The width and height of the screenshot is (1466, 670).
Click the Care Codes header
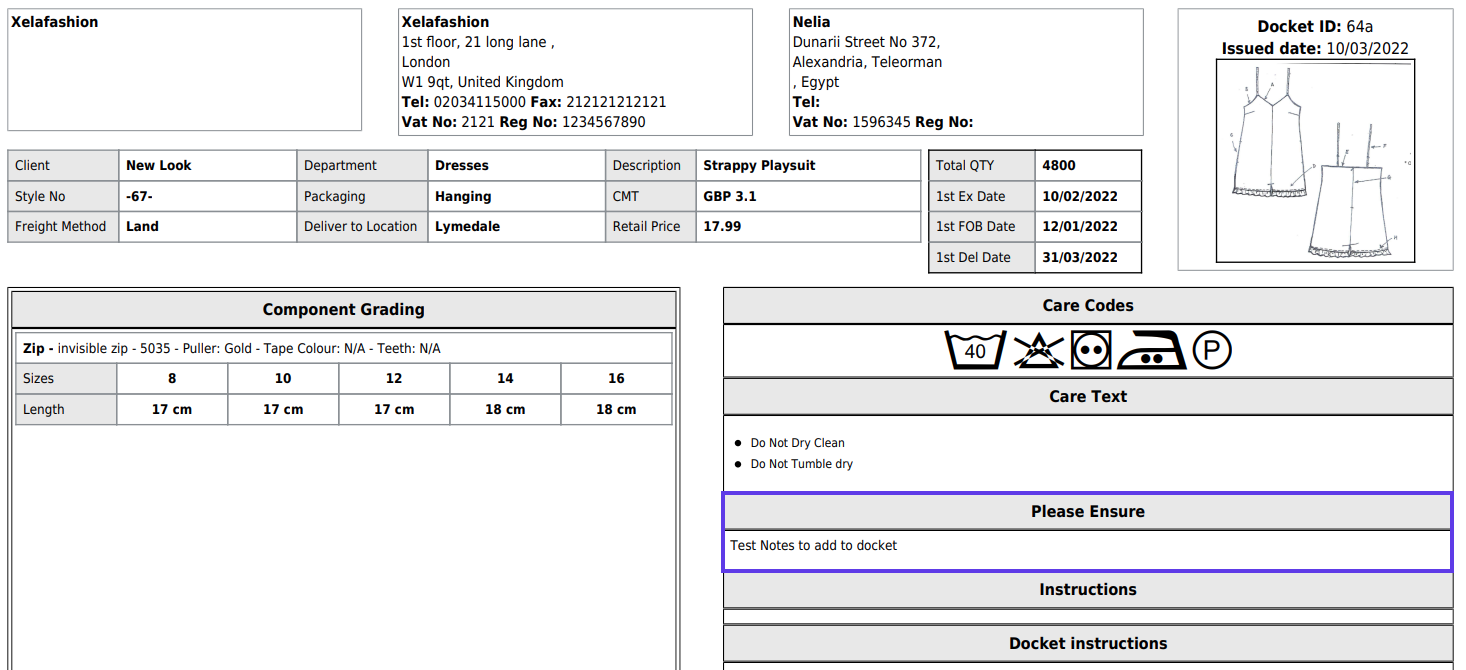pyautogui.click(x=1087, y=306)
